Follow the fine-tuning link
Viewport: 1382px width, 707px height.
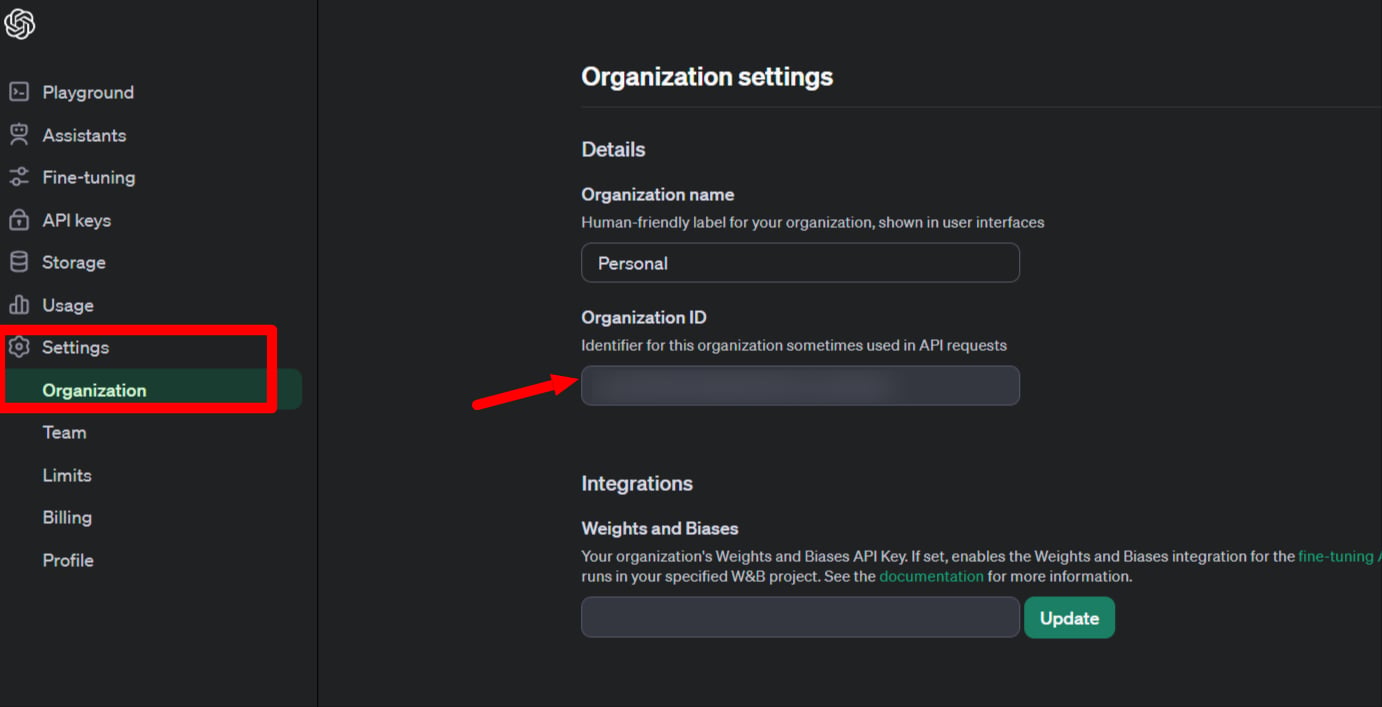(1339, 556)
